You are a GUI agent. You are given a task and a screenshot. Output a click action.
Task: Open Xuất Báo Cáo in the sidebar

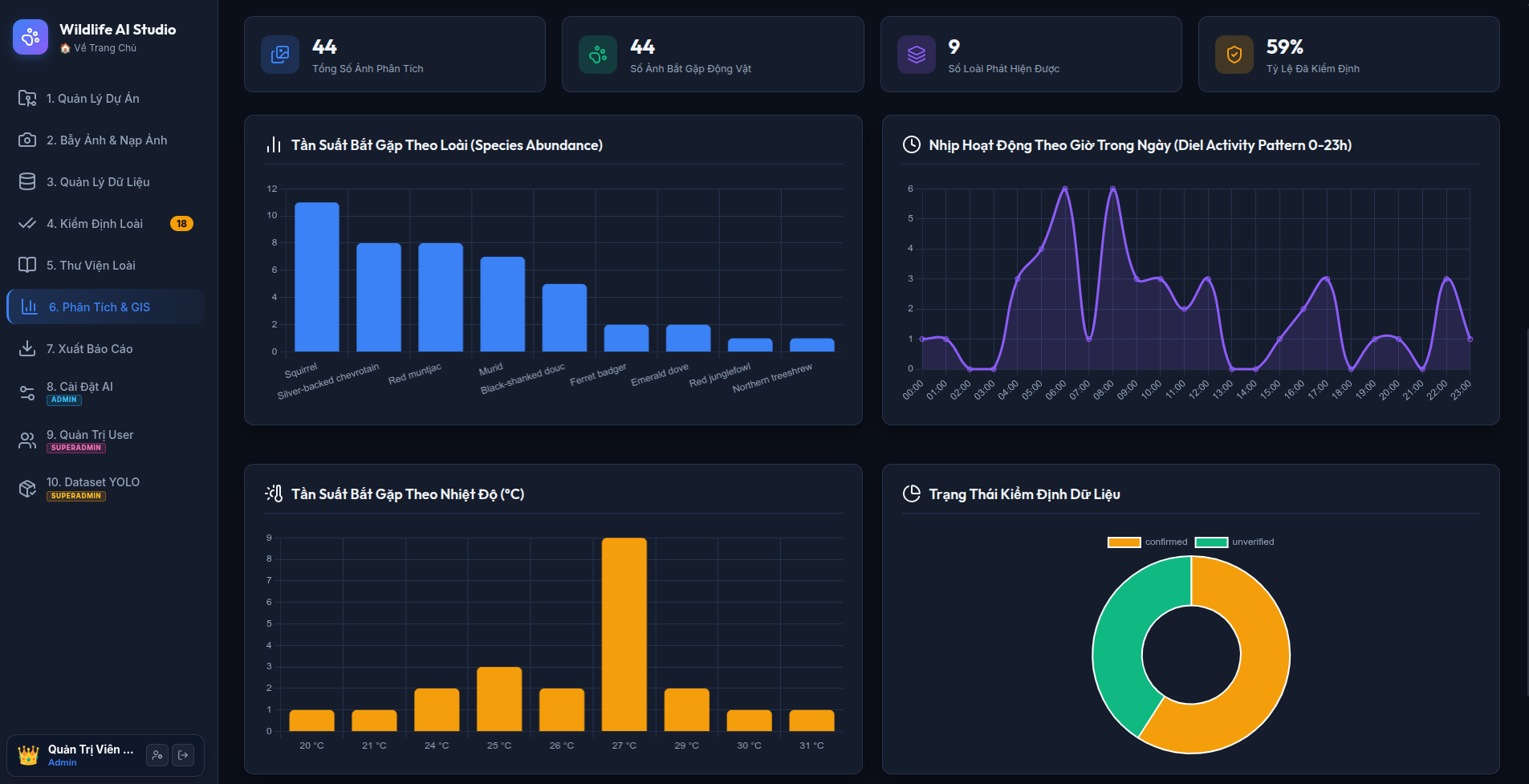pos(106,348)
